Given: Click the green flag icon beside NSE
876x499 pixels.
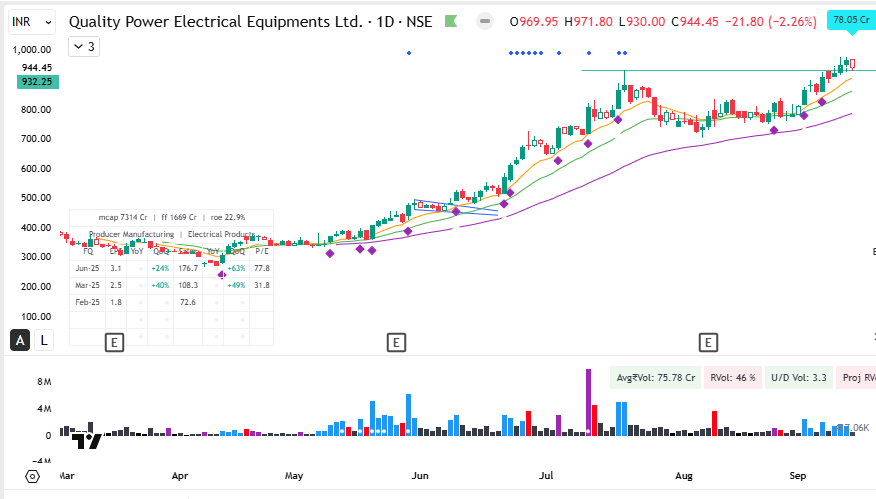Looking at the screenshot, I should (451, 21).
